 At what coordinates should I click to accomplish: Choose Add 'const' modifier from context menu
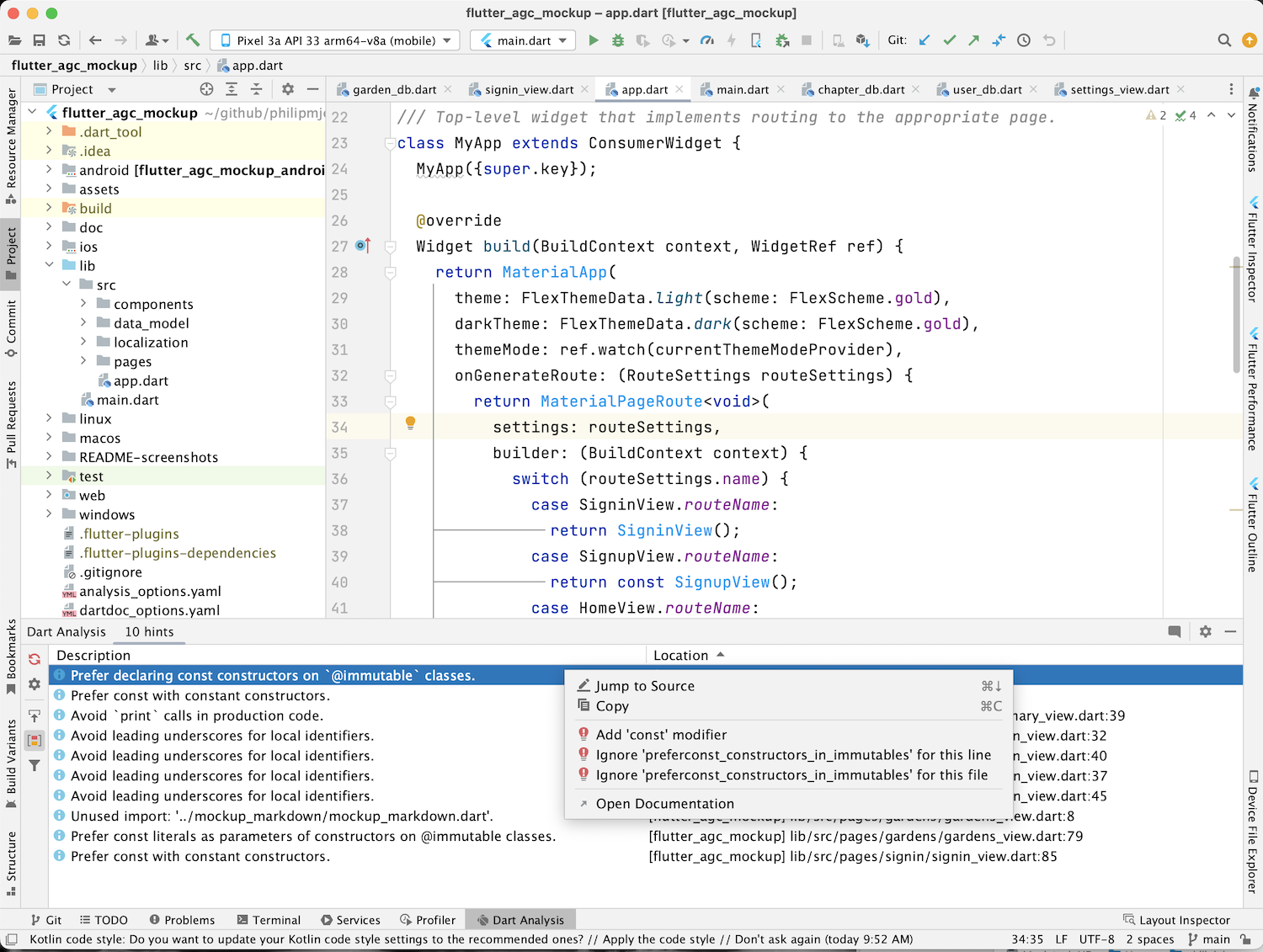(661, 735)
